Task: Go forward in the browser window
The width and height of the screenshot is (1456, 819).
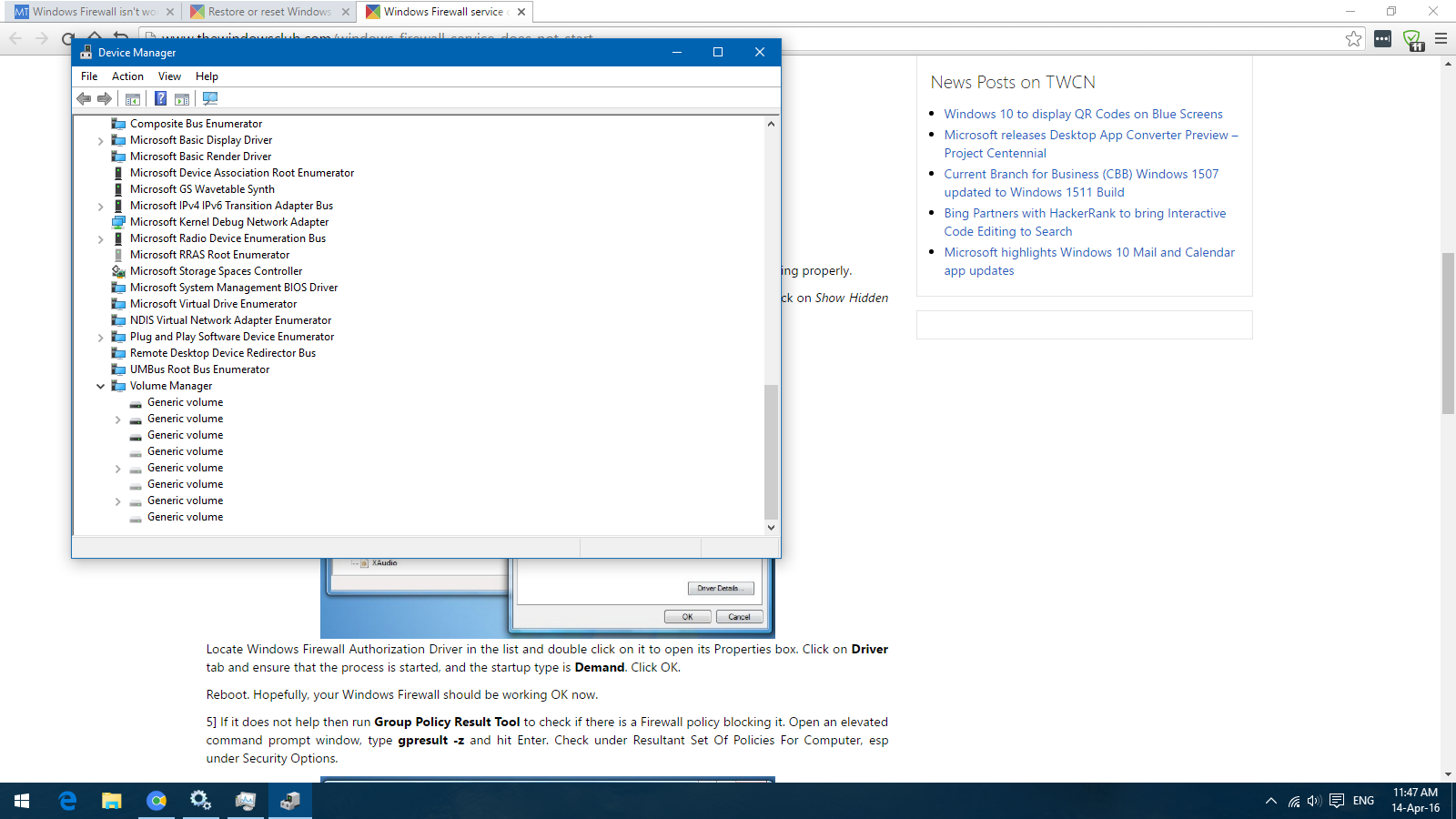Action: click(42, 38)
